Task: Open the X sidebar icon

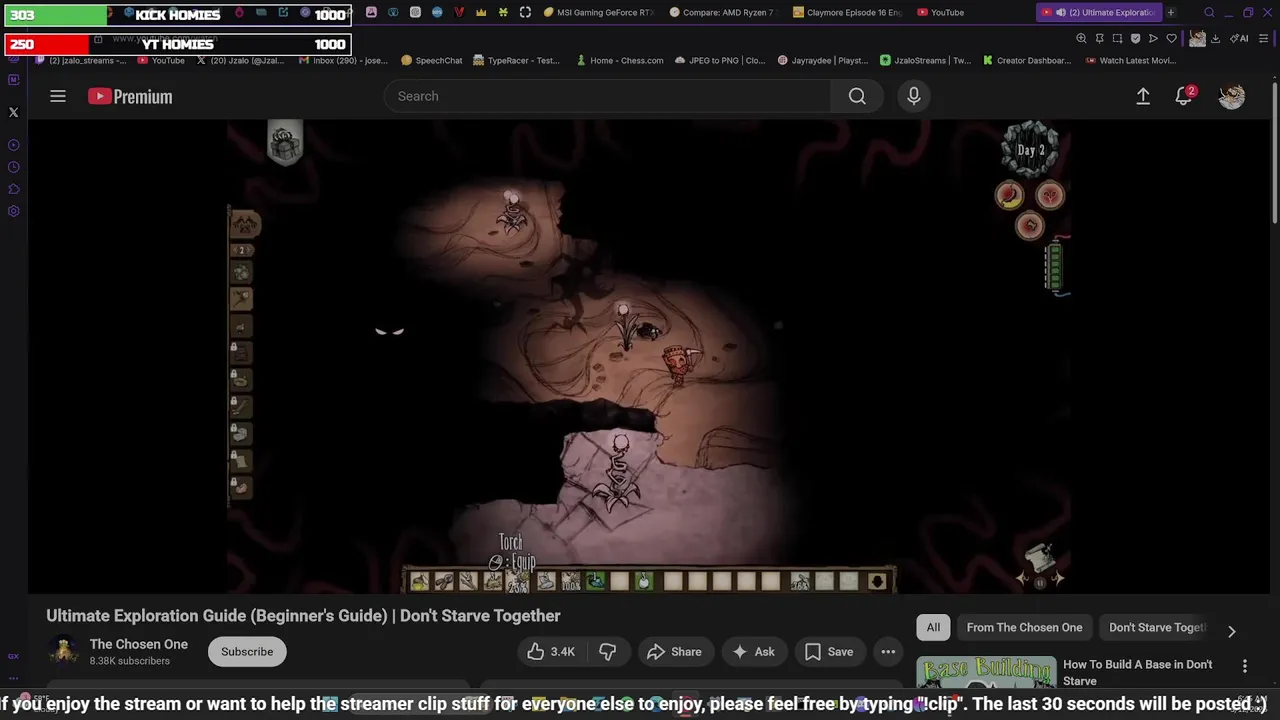Action: pos(13,112)
